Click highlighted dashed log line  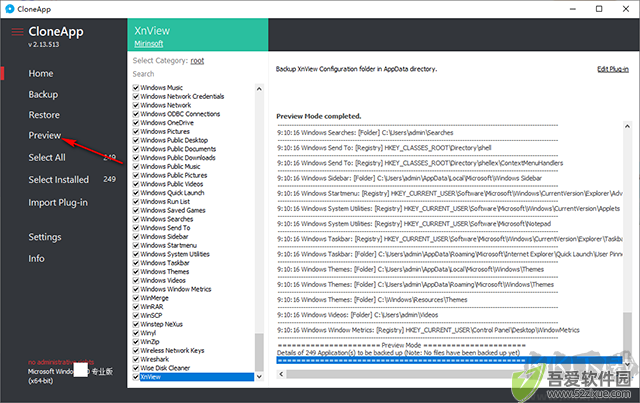[449, 360]
